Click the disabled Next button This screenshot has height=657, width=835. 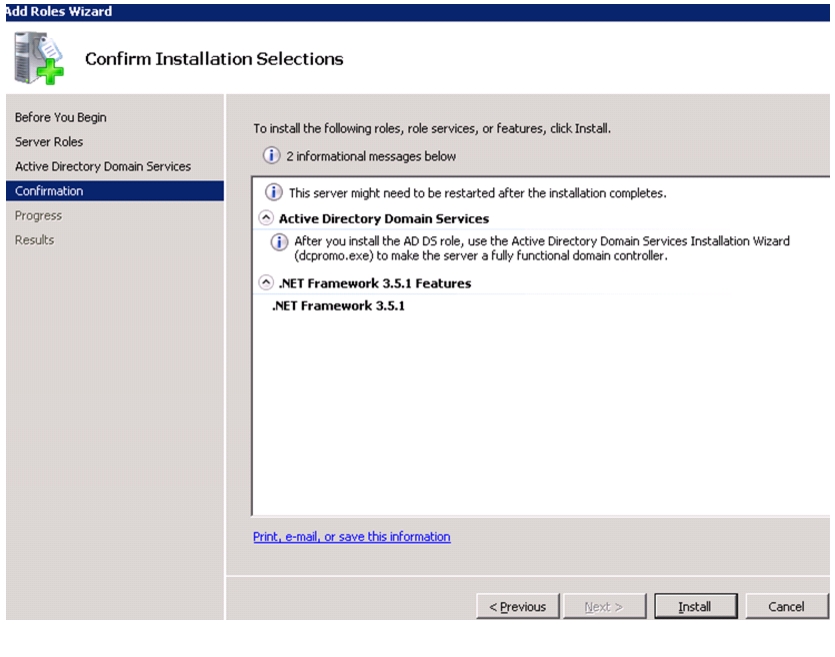(x=604, y=606)
